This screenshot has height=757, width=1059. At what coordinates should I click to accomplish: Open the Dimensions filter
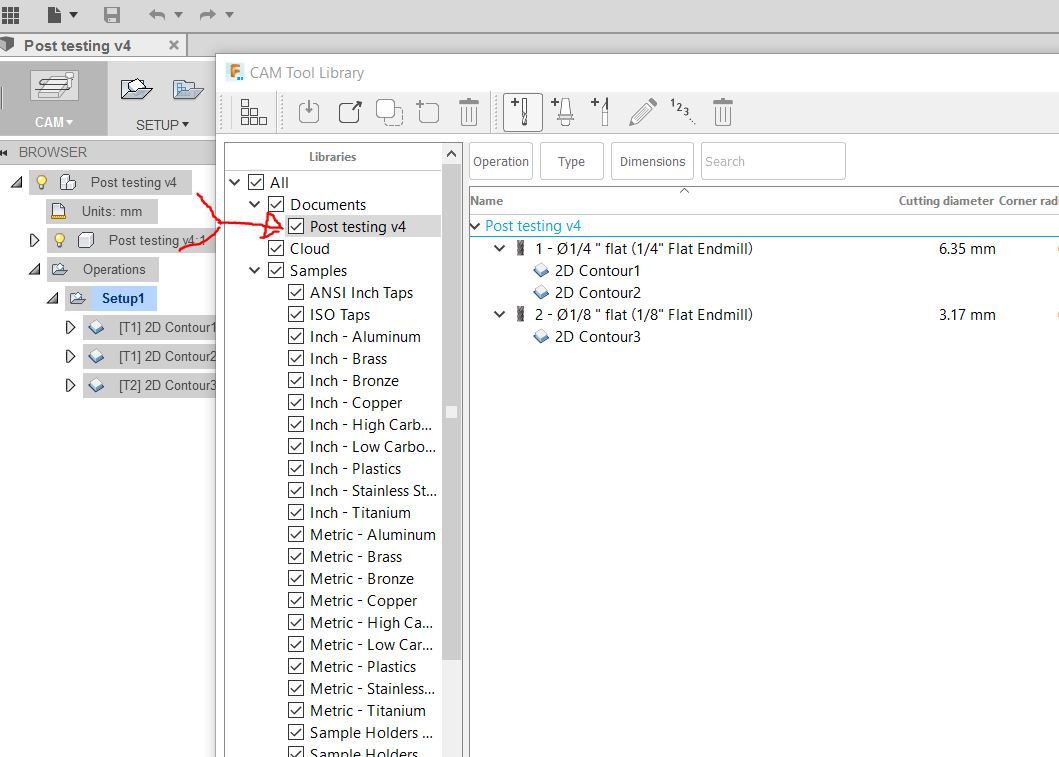pos(652,161)
